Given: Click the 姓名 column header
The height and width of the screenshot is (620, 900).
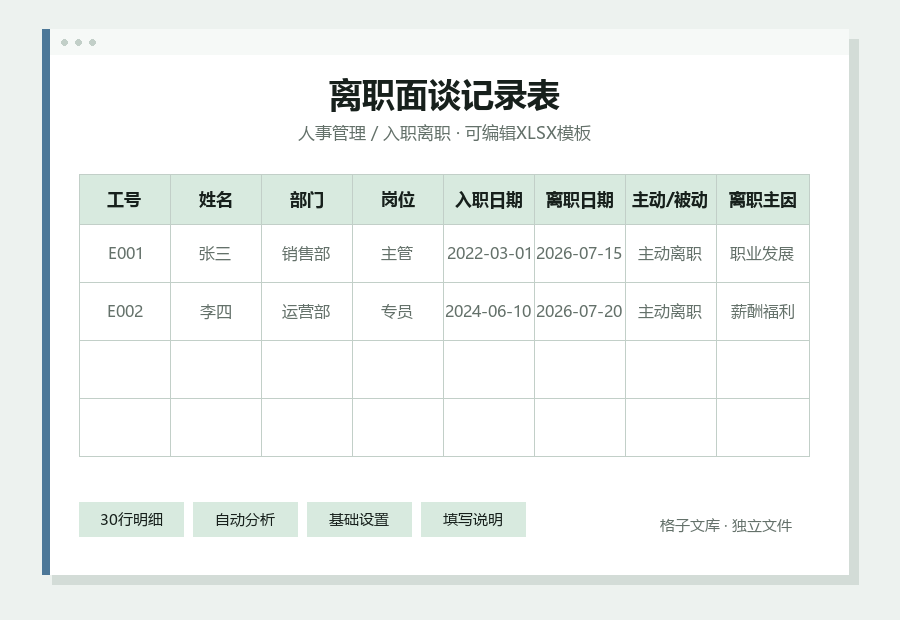Looking at the screenshot, I should point(216,200).
